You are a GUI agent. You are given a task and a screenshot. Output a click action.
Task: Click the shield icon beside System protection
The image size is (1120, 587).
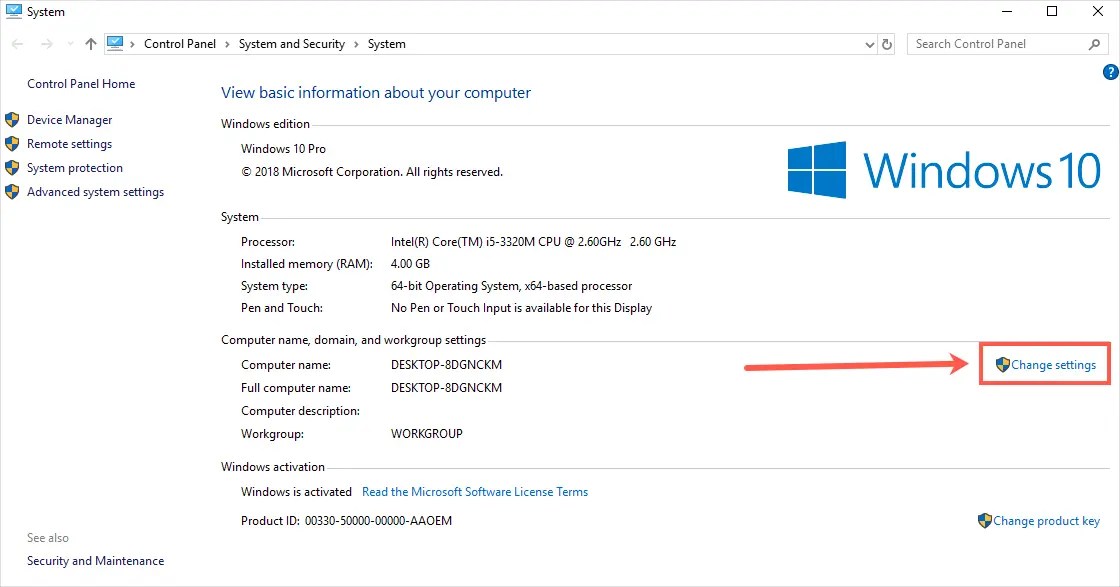click(13, 167)
